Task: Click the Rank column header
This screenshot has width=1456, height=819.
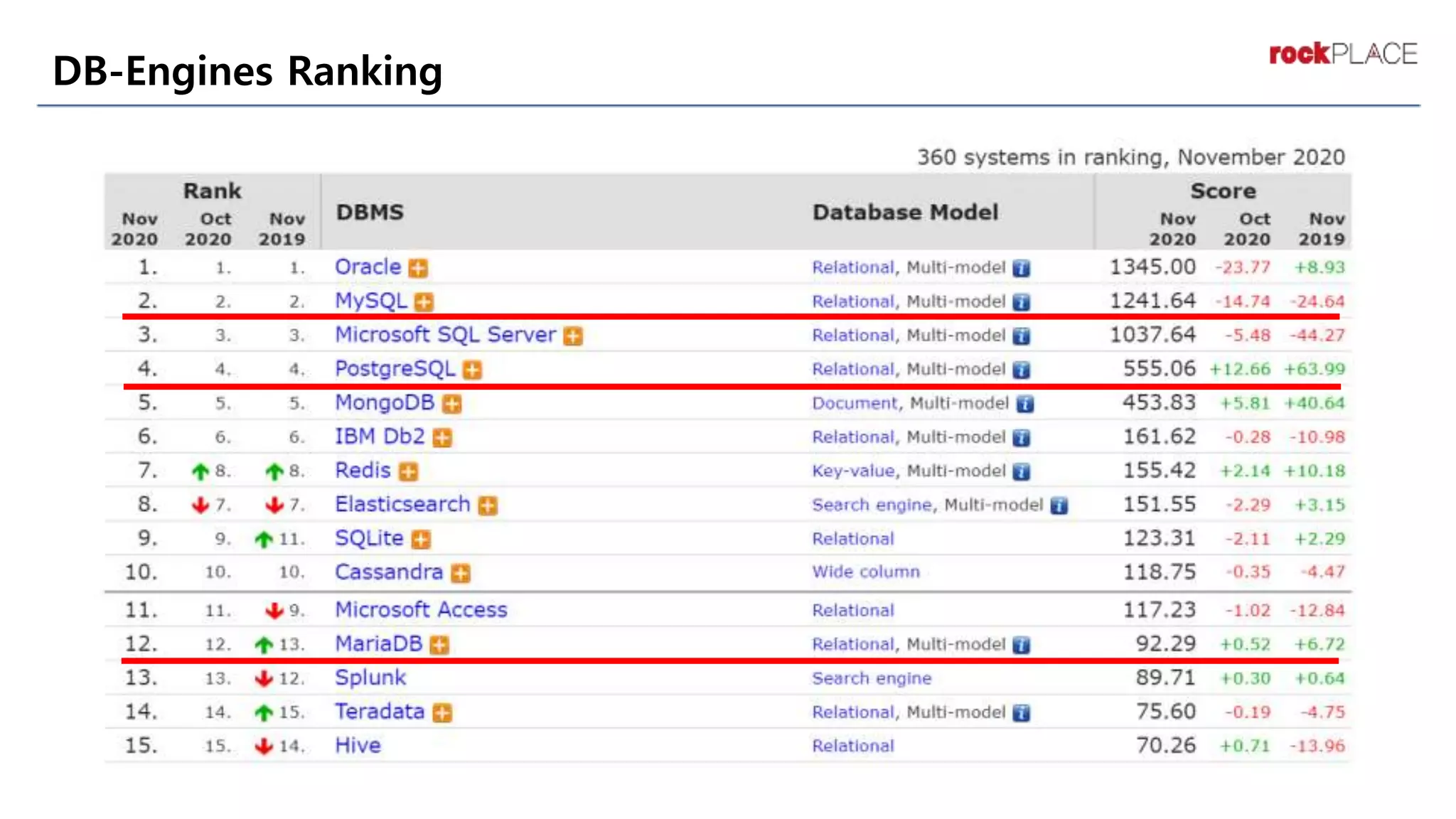Action: pyautogui.click(x=212, y=191)
